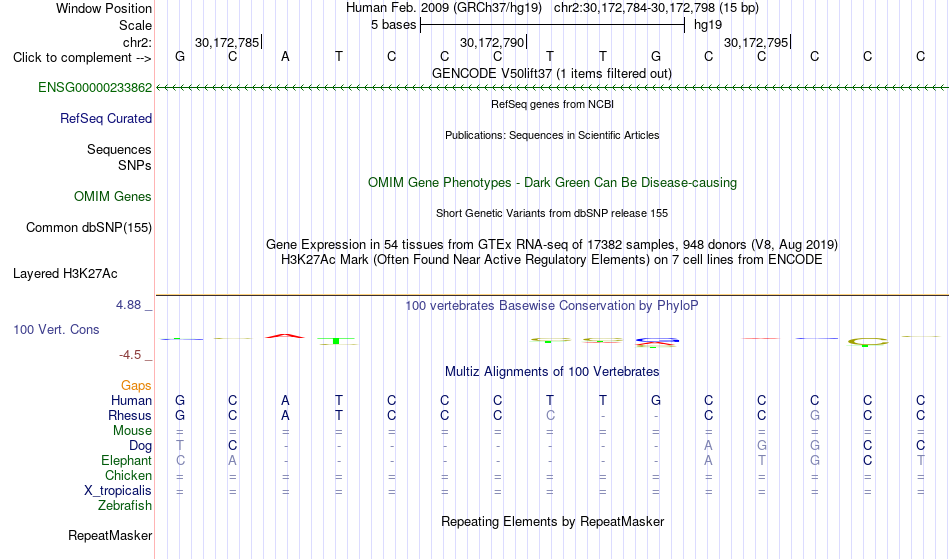Click the orange Gaps label
This screenshot has height=559, width=950.
(136, 385)
